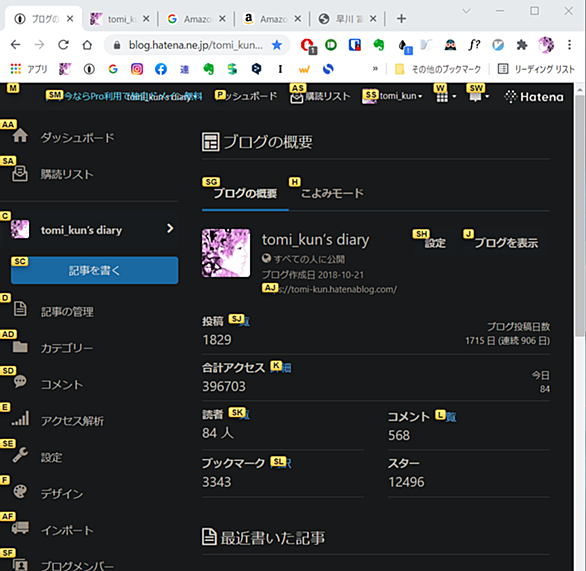The height and width of the screenshot is (571, 586).
Task: Open the notifications speech bubble dropdown
Action: [x=479, y=97]
